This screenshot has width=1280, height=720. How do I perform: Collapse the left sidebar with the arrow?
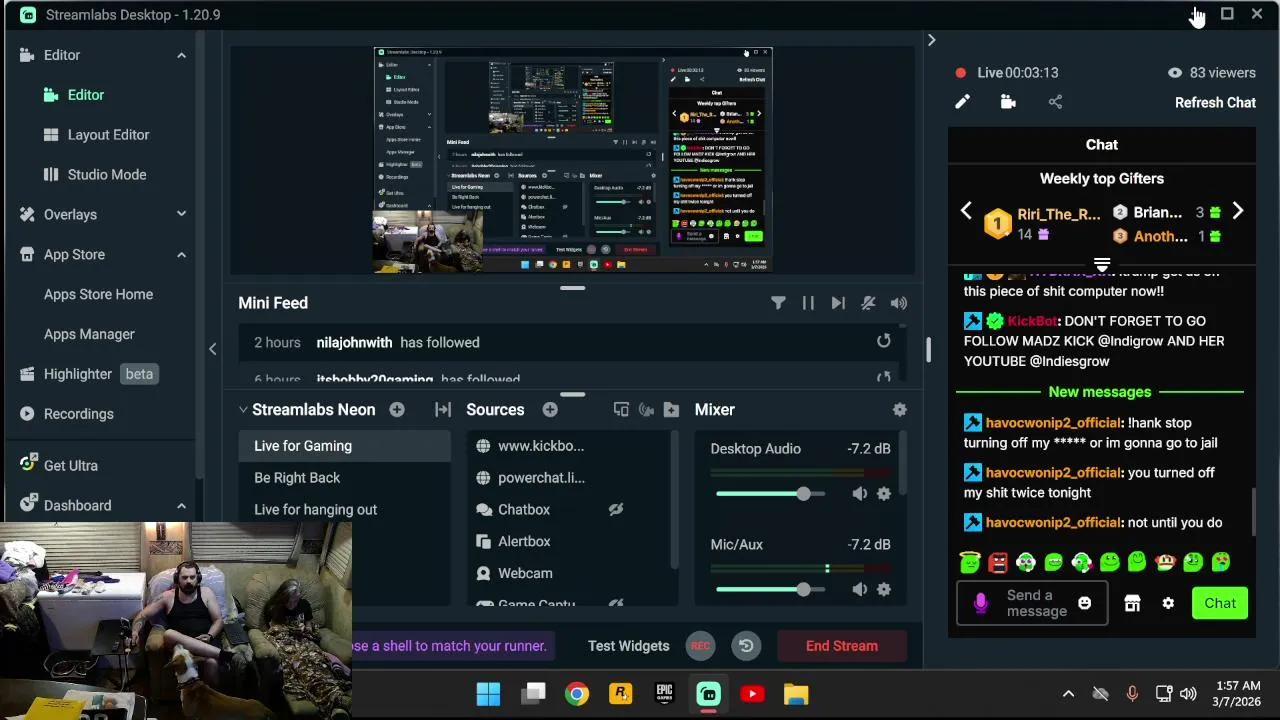tap(212, 349)
